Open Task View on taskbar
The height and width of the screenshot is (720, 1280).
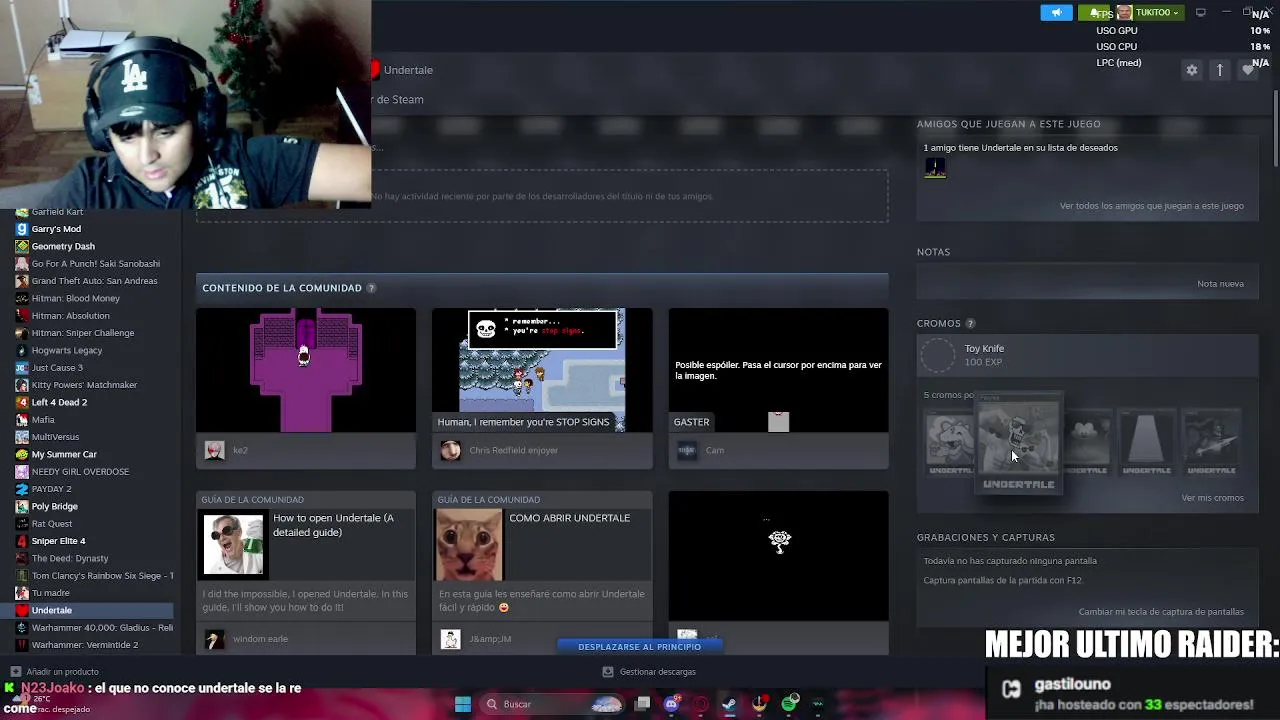(x=643, y=704)
